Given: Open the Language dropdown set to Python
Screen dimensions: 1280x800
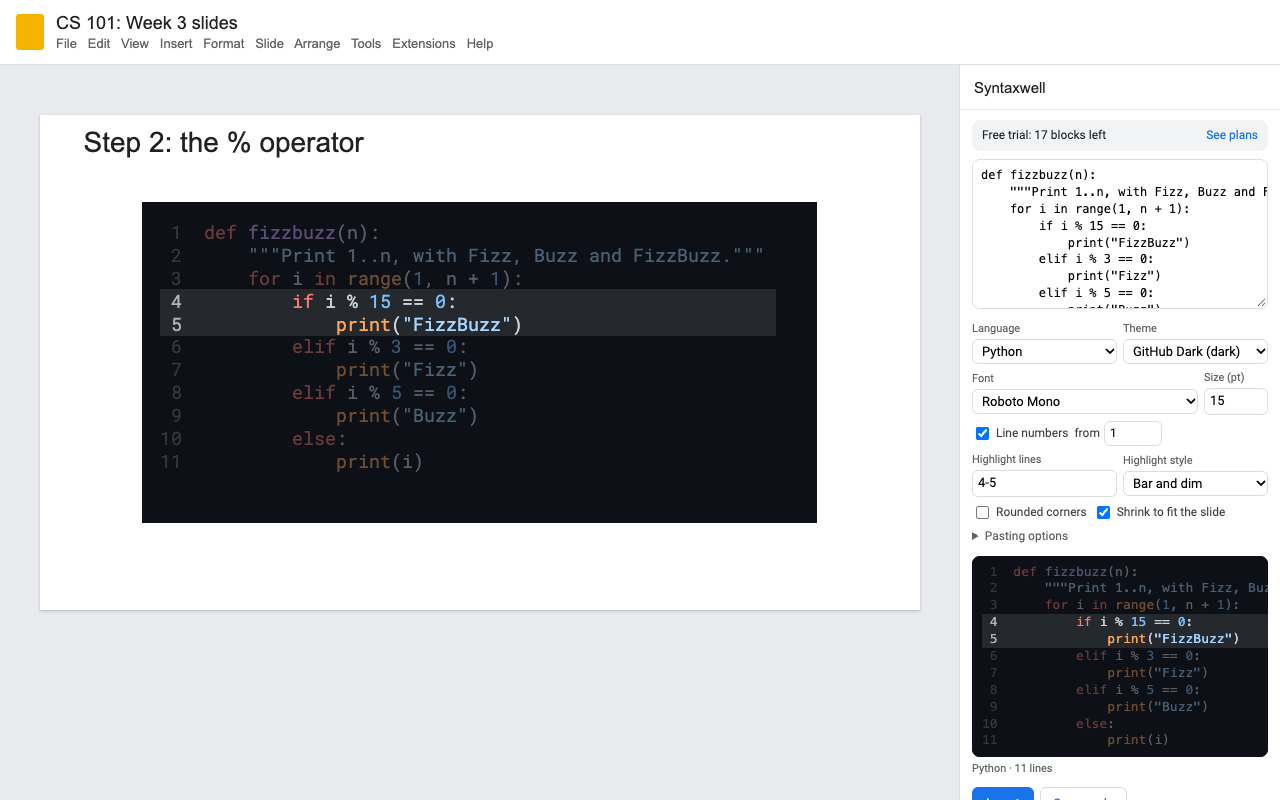Looking at the screenshot, I should 1044,351.
